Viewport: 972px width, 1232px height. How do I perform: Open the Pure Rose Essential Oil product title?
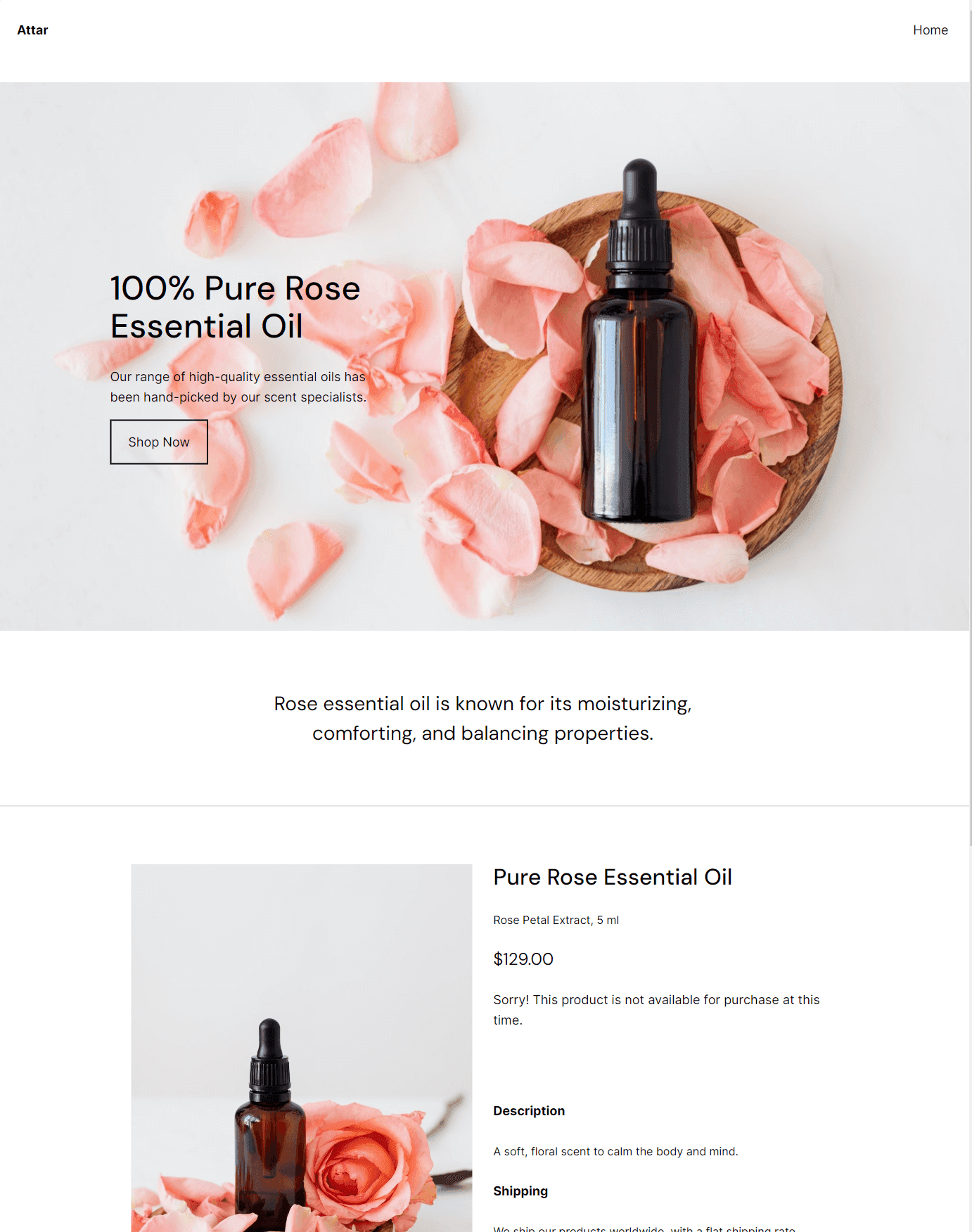[x=613, y=877]
